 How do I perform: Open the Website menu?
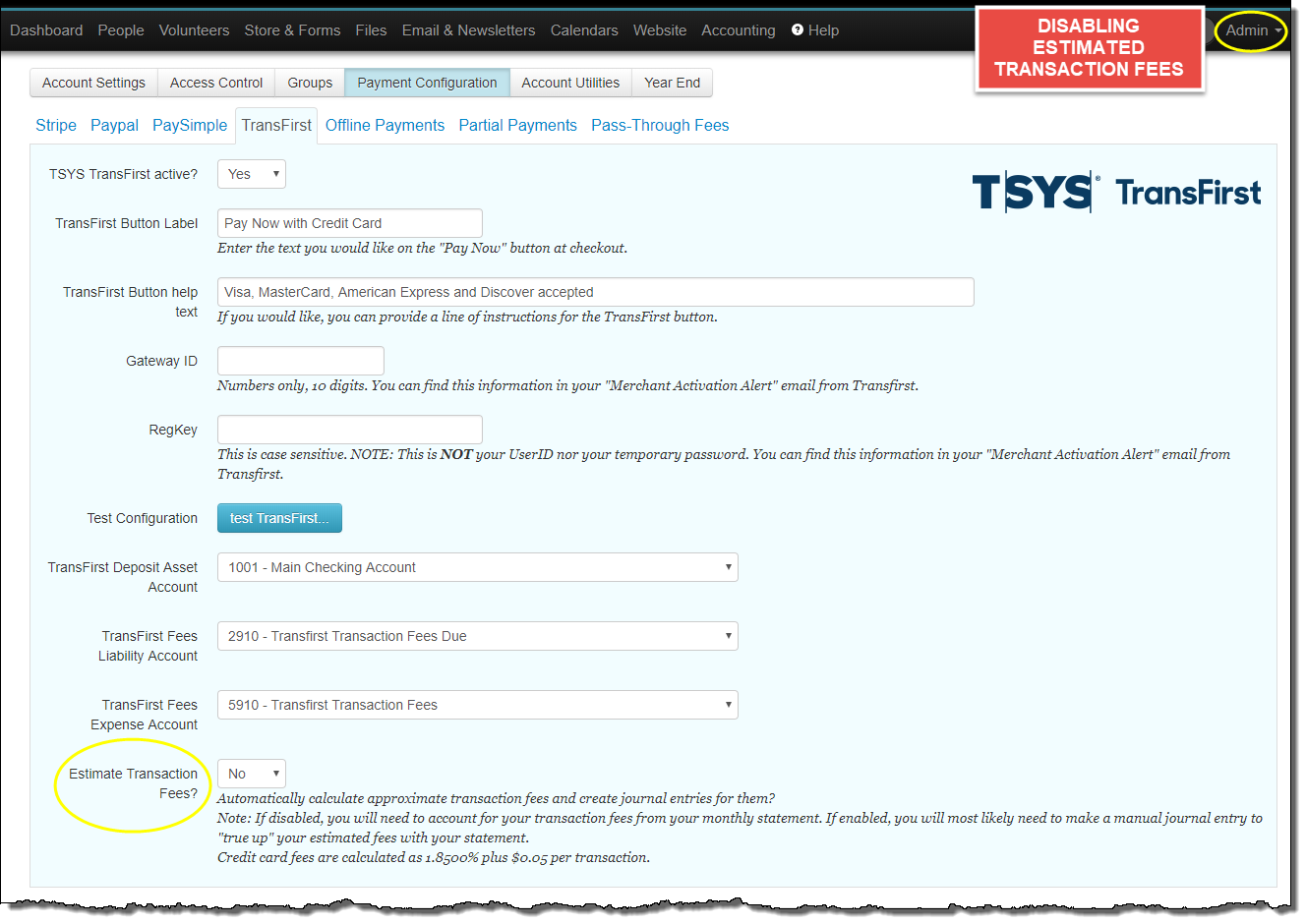pyautogui.click(x=660, y=30)
